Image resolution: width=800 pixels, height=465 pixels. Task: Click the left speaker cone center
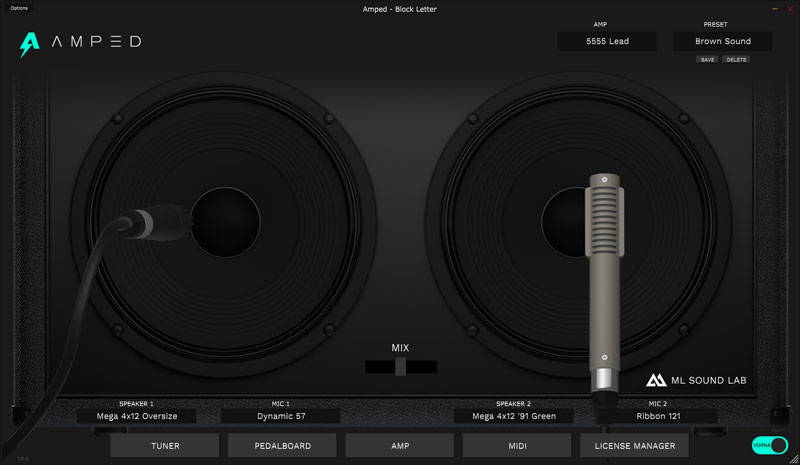226,222
